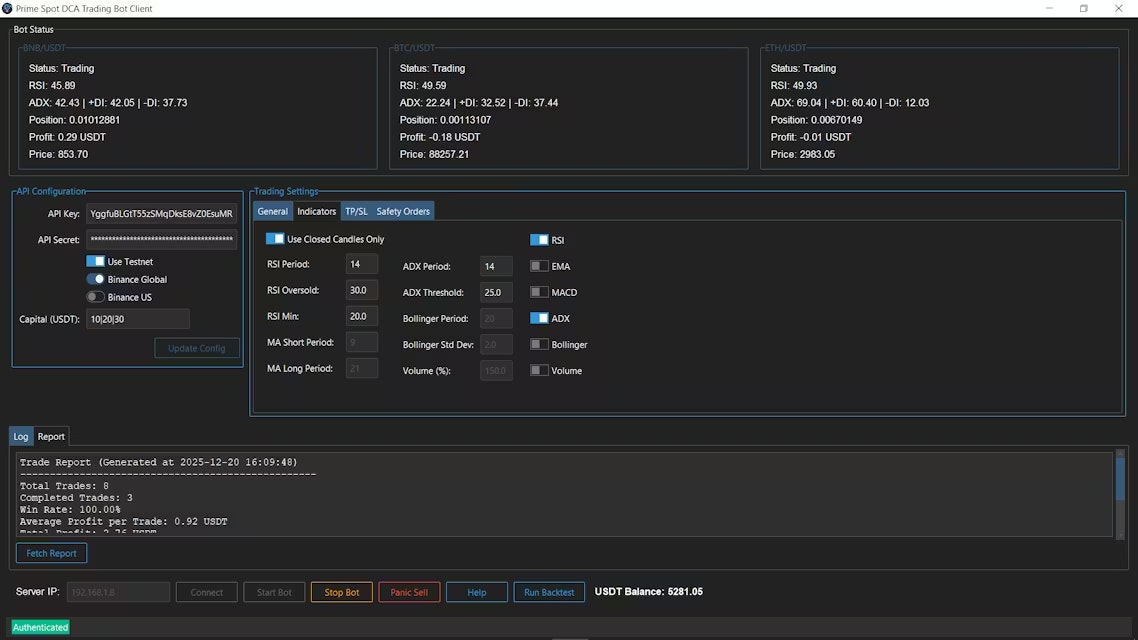Click the RSI Period field
The image size is (1138, 640).
361,264
